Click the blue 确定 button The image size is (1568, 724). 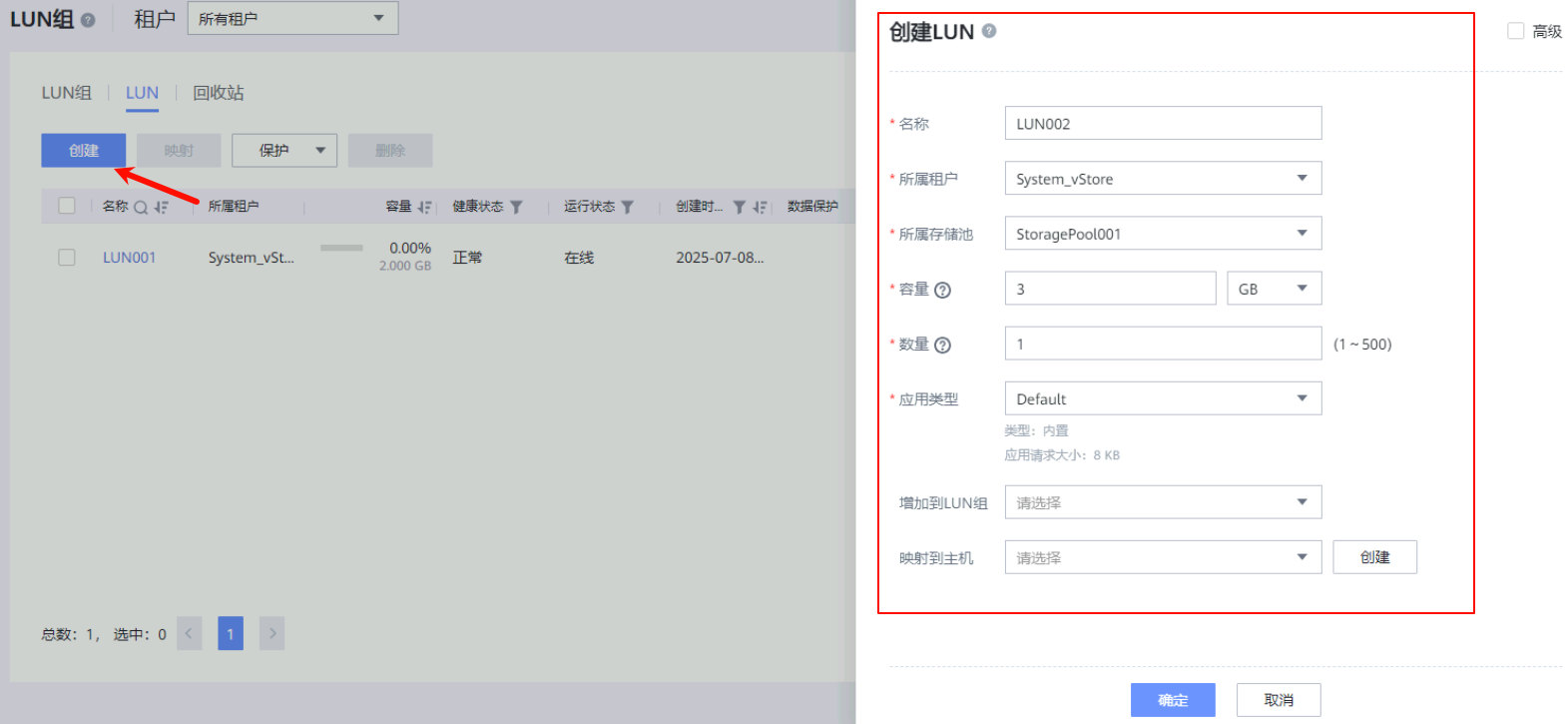(x=1173, y=700)
